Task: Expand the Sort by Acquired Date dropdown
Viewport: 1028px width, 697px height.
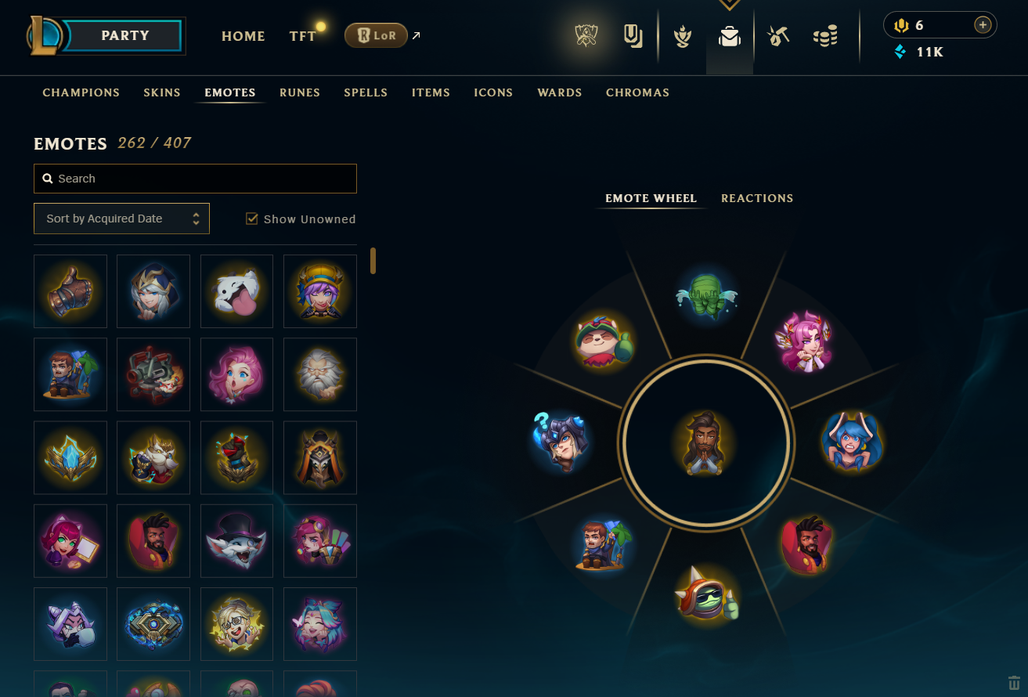Action: 121,218
